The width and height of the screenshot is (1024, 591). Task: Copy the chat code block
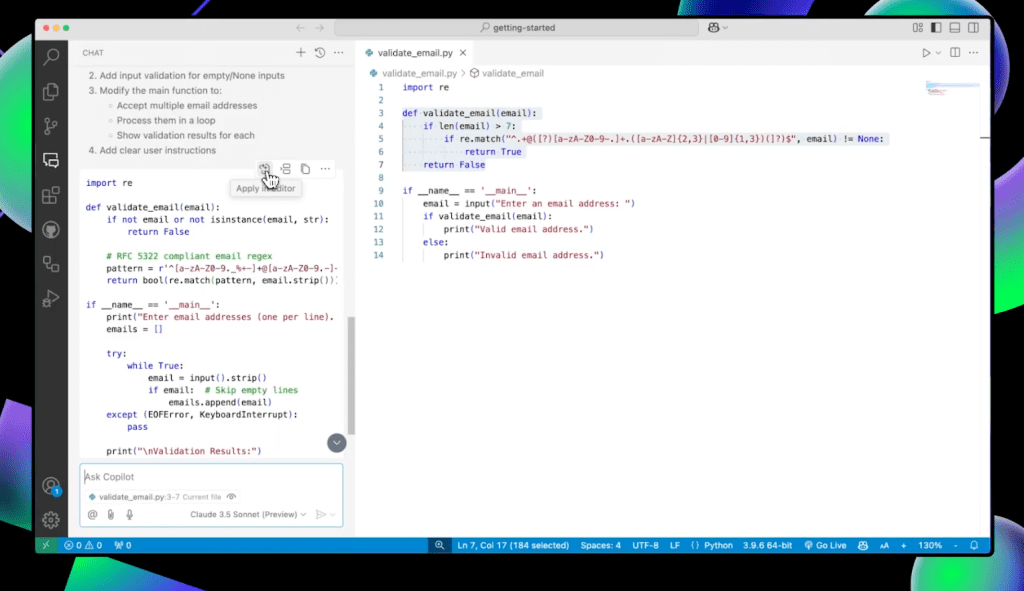(x=306, y=168)
